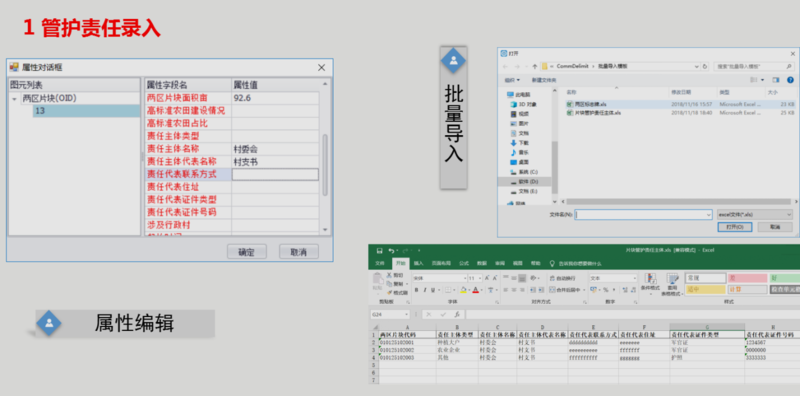Image resolution: width=800 pixels, height=396 pixels.
Task: Toggle Italic formatting in Excel
Action: pos(425,290)
